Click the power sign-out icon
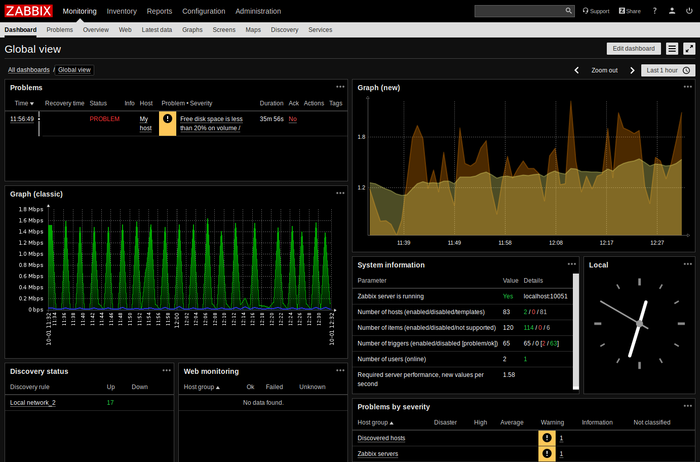This screenshot has width=700, height=462. (x=687, y=11)
